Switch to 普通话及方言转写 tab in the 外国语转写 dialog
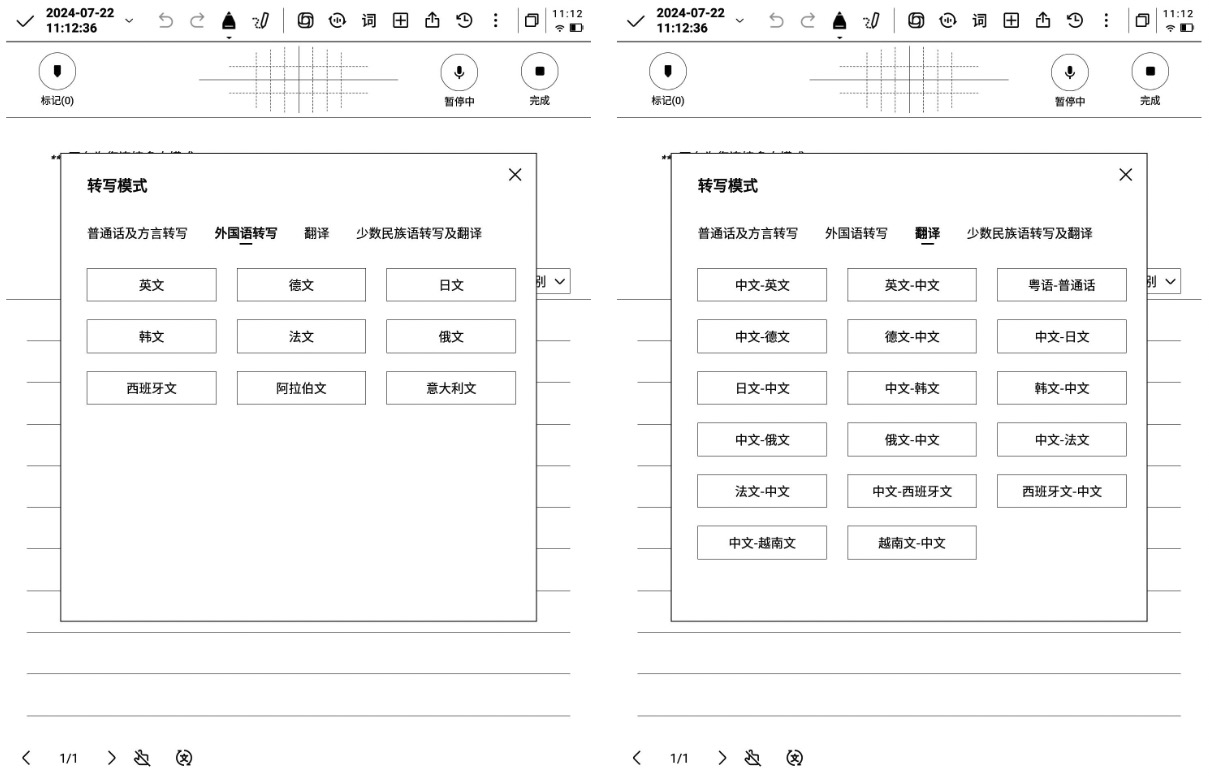 (137, 233)
